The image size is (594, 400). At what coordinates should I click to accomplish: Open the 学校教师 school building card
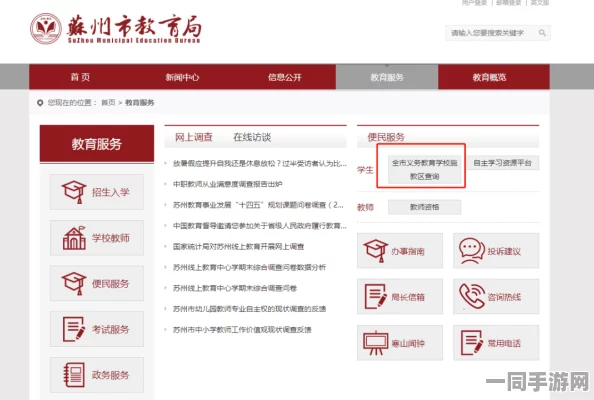coord(97,238)
